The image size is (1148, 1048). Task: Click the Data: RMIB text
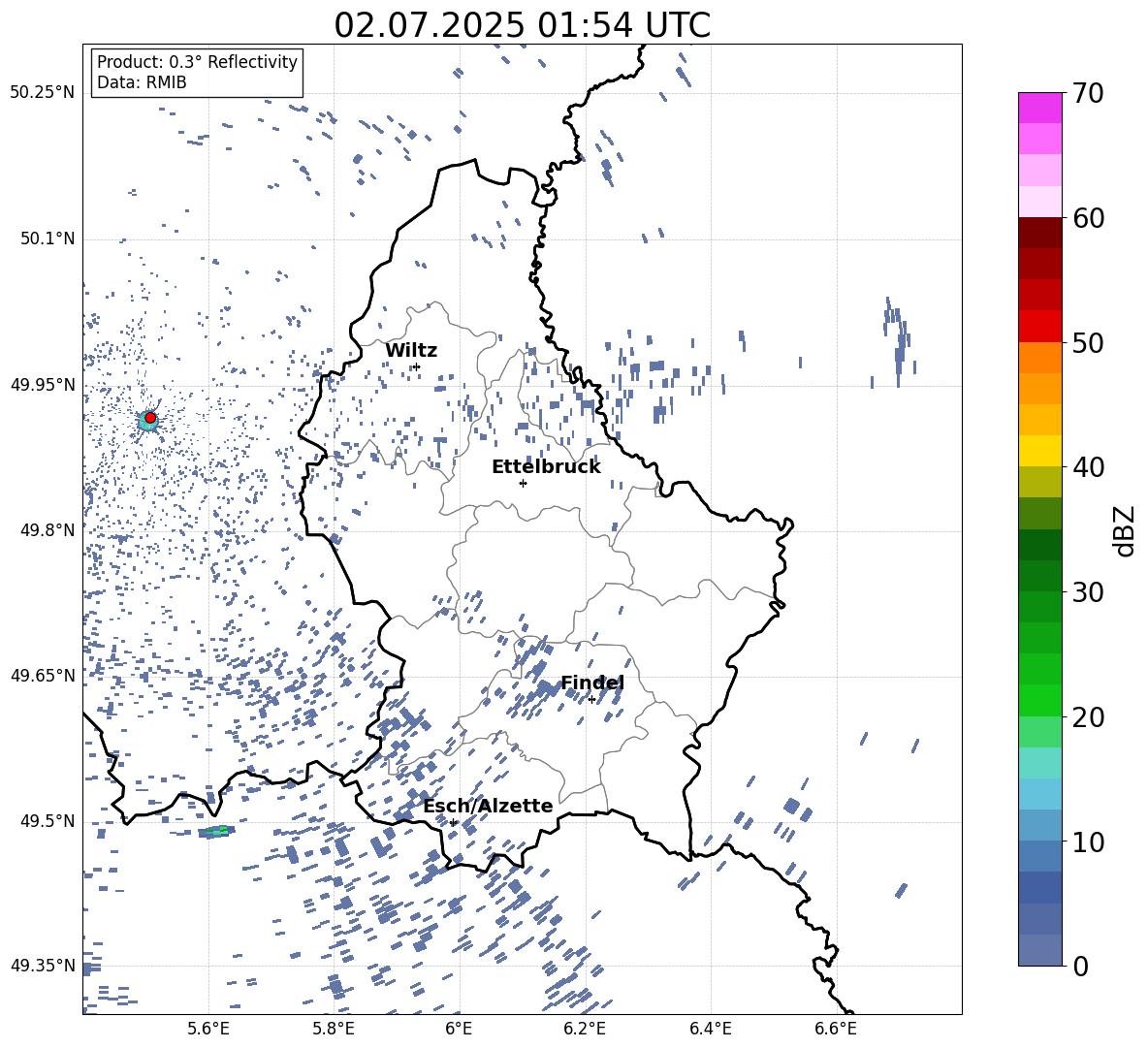(x=142, y=82)
